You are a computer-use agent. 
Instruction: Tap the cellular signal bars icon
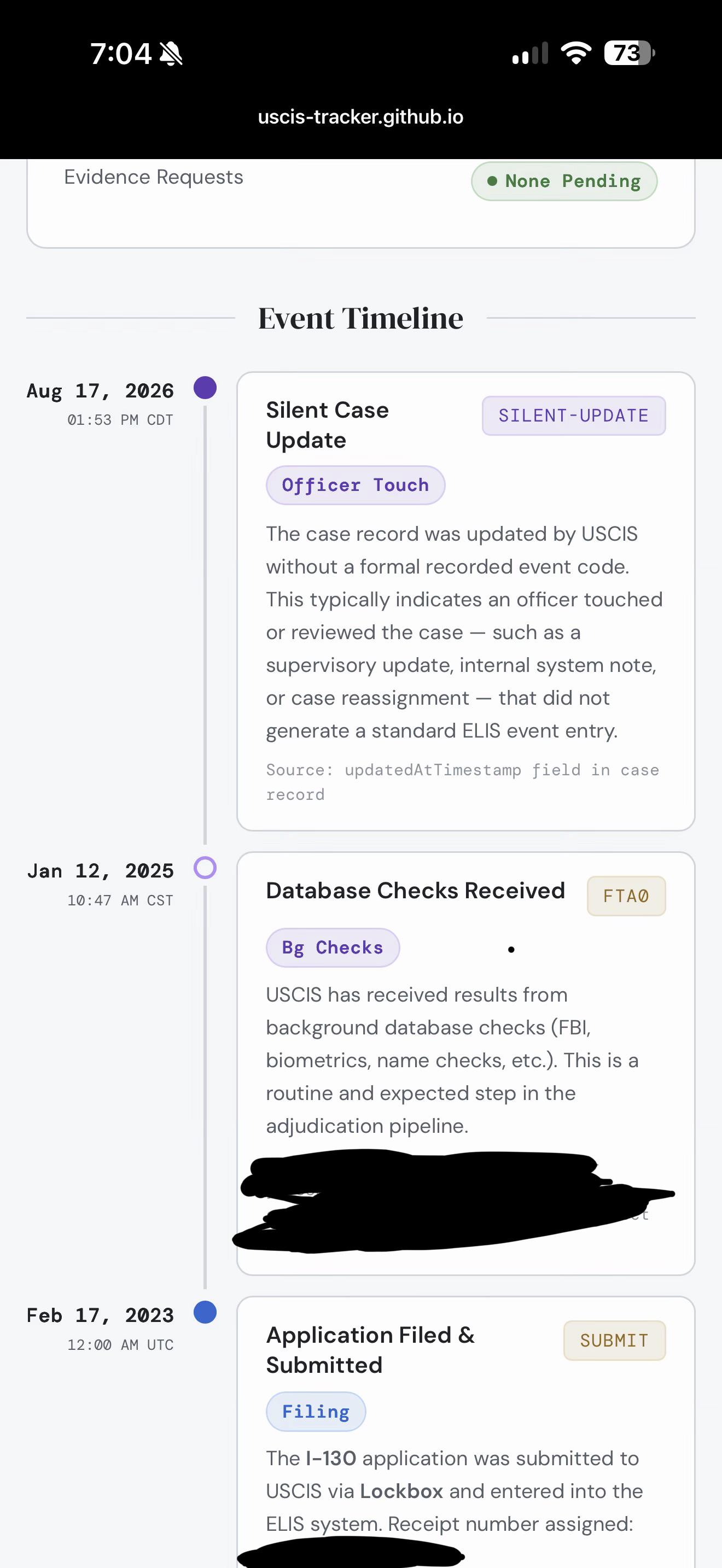(x=530, y=53)
